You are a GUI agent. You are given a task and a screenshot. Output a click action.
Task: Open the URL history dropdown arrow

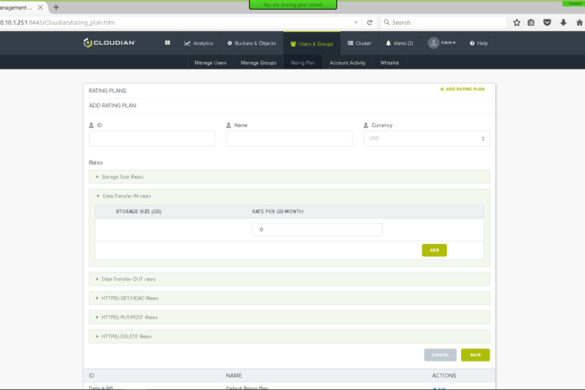click(356, 22)
